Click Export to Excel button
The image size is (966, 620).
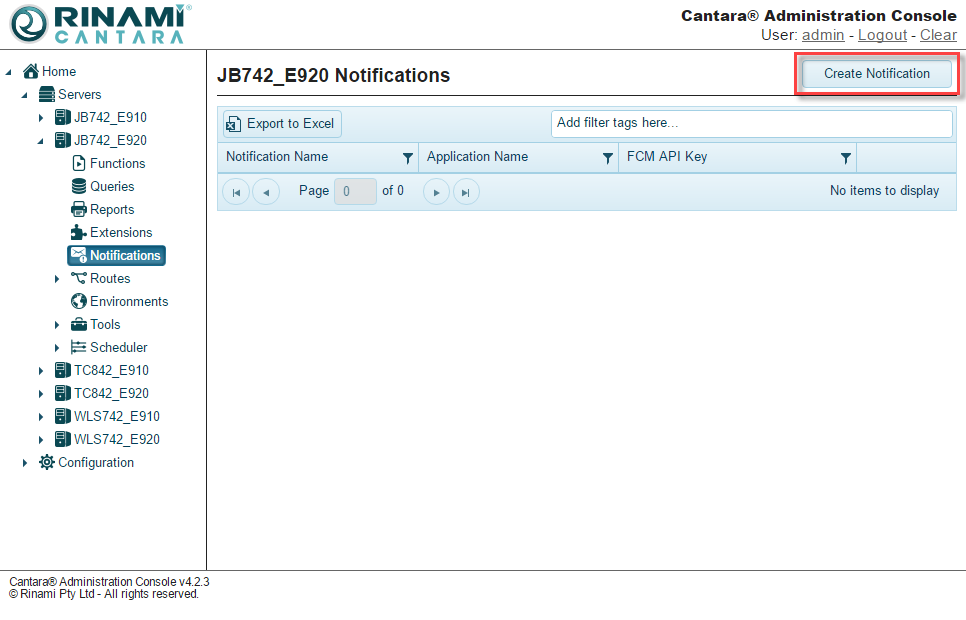[x=281, y=124]
